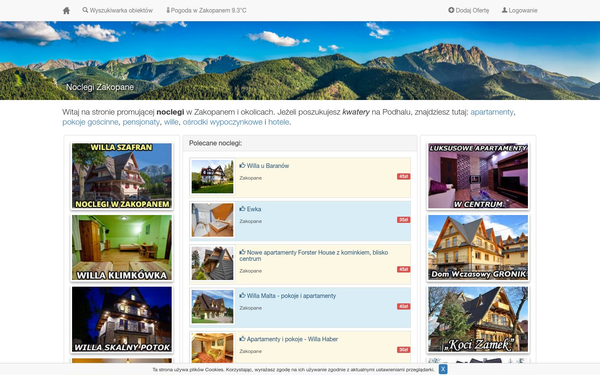Open Luksusowe Apartamenty w Centrum banner
Image resolution: width=600 pixels, height=375 pixels.
point(478,176)
